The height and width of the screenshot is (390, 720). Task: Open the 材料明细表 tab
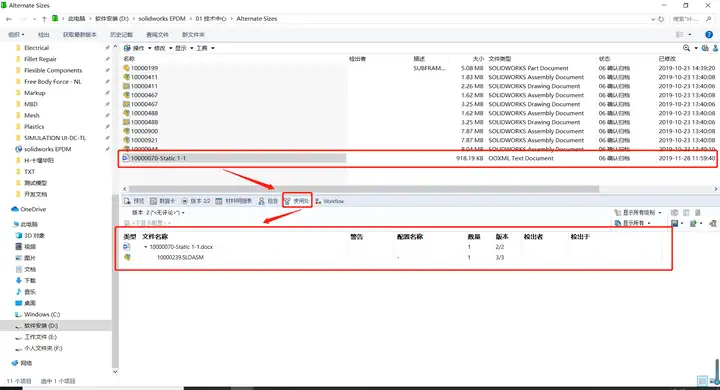234,201
